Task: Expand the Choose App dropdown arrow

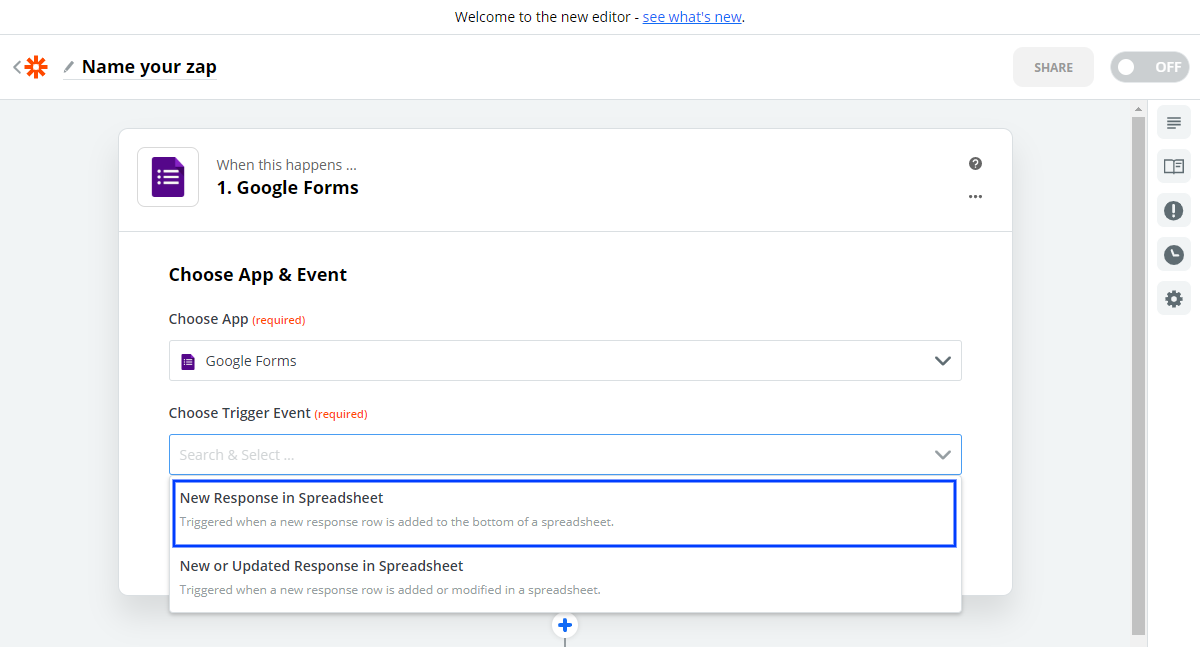Action: click(942, 361)
